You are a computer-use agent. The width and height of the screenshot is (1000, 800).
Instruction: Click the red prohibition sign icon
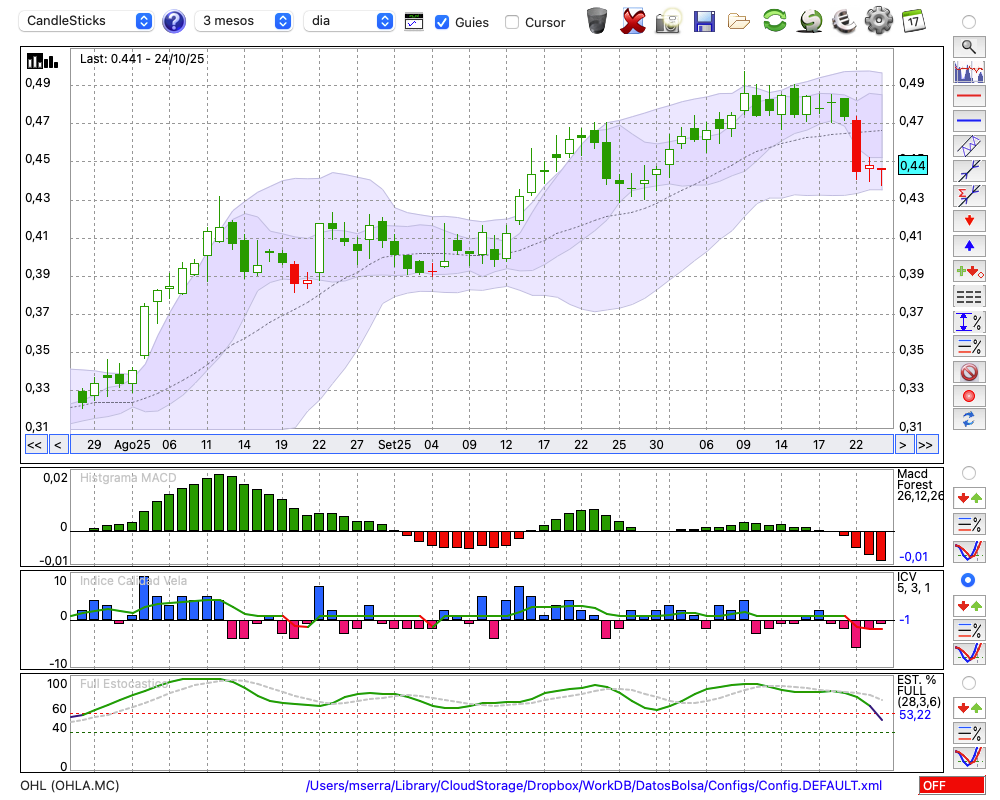pos(969,371)
